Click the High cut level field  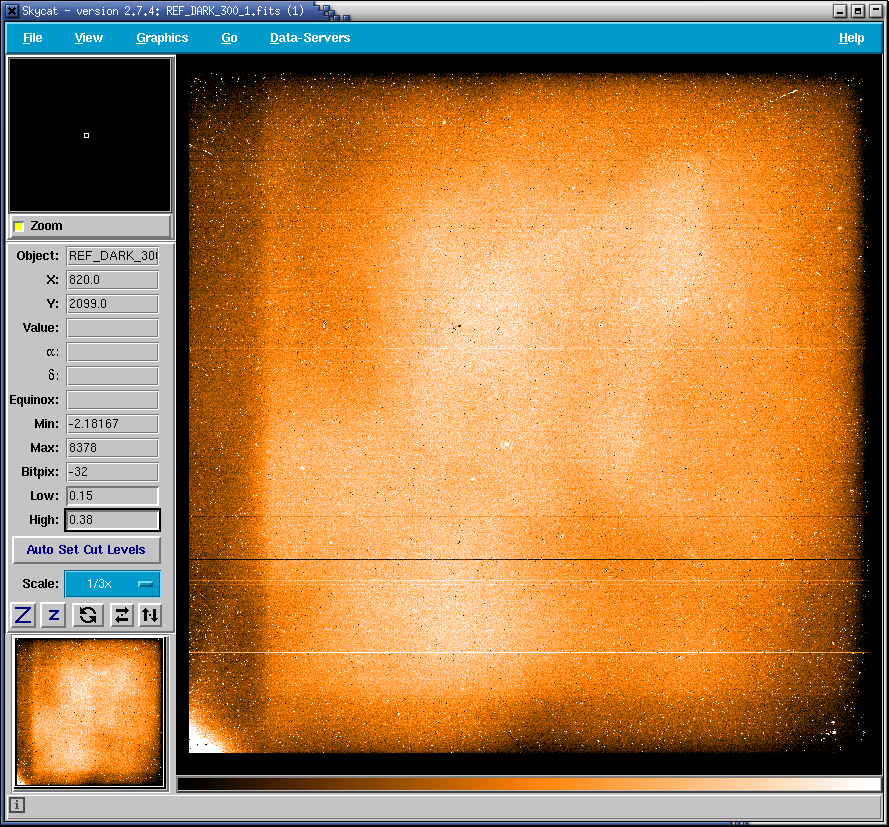(x=112, y=520)
